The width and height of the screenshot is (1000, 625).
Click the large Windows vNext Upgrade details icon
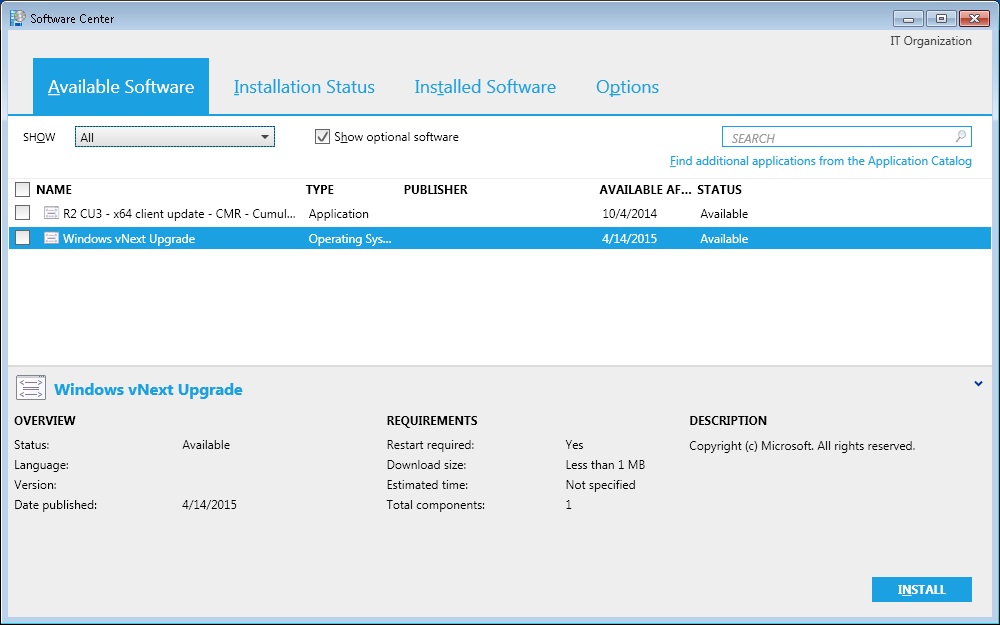[31, 389]
